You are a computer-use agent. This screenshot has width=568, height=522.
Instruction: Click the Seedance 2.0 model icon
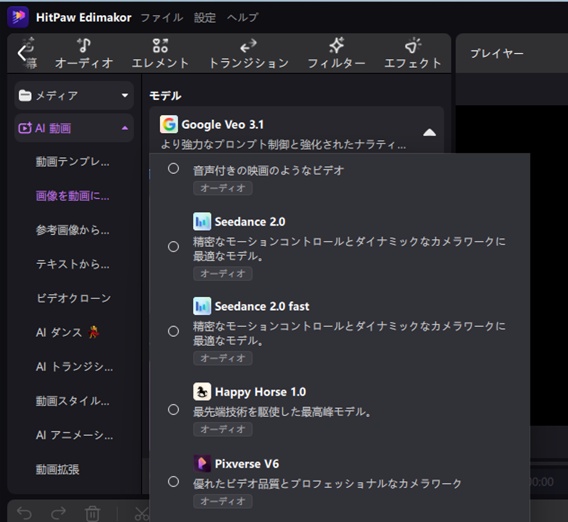[x=202, y=221]
